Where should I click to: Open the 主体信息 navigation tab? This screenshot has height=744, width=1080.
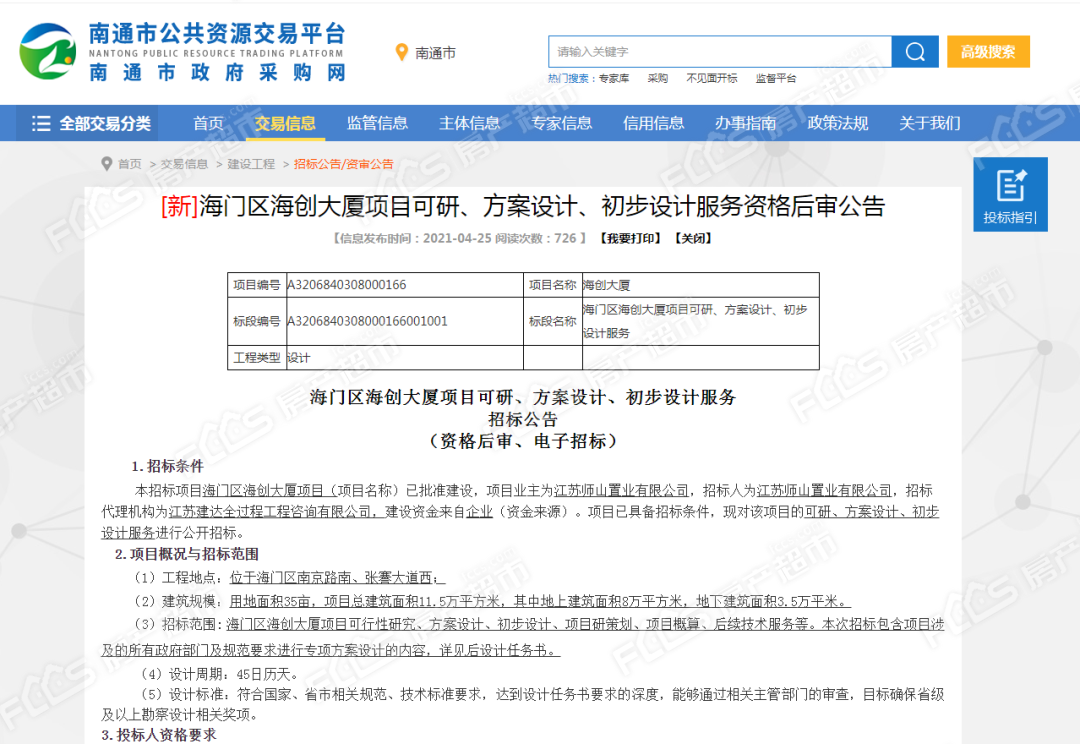click(x=470, y=123)
